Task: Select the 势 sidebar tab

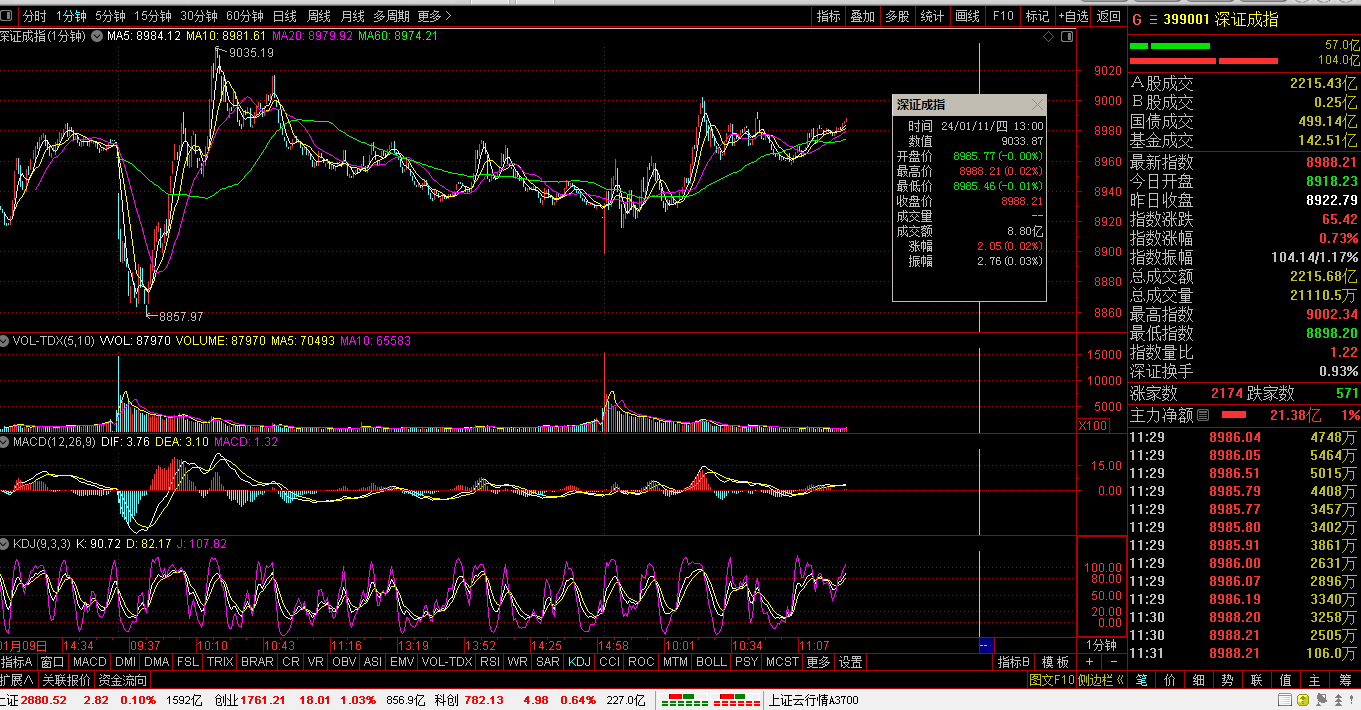Action: 1227,680
